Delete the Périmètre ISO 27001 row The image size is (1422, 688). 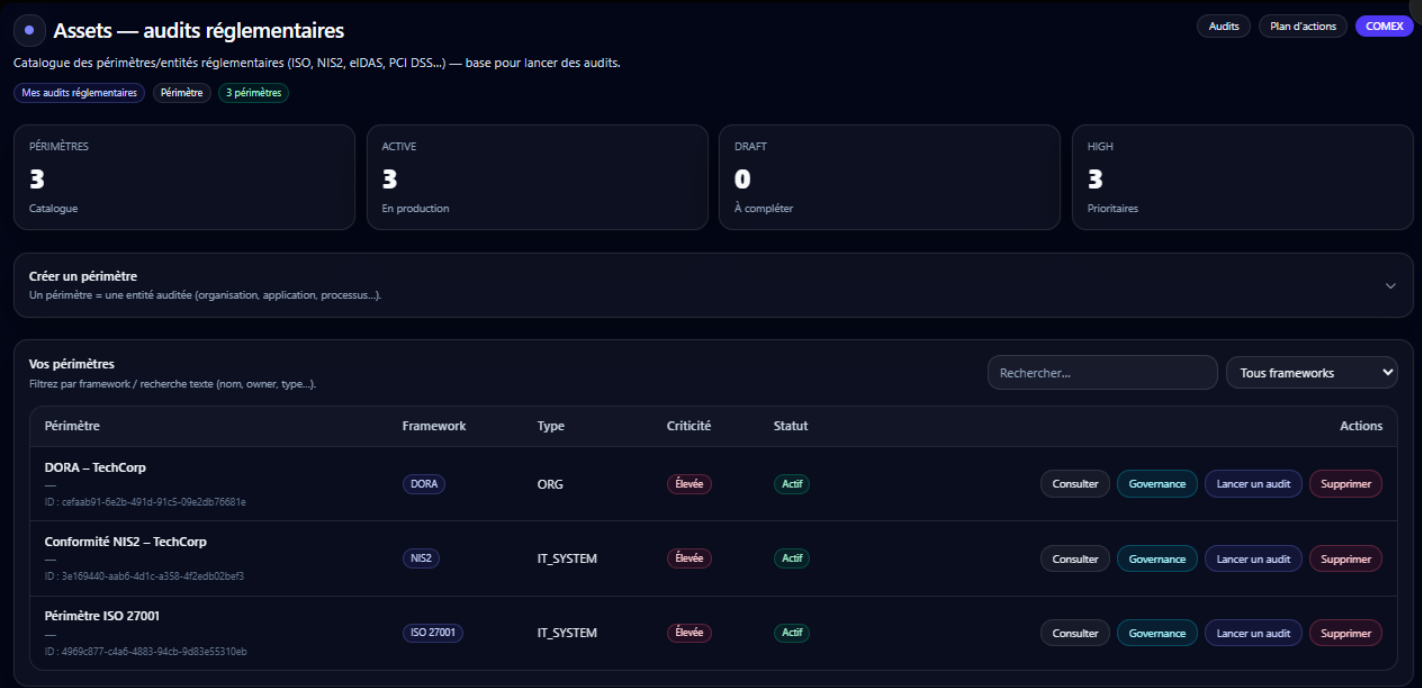(x=1346, y=633)
